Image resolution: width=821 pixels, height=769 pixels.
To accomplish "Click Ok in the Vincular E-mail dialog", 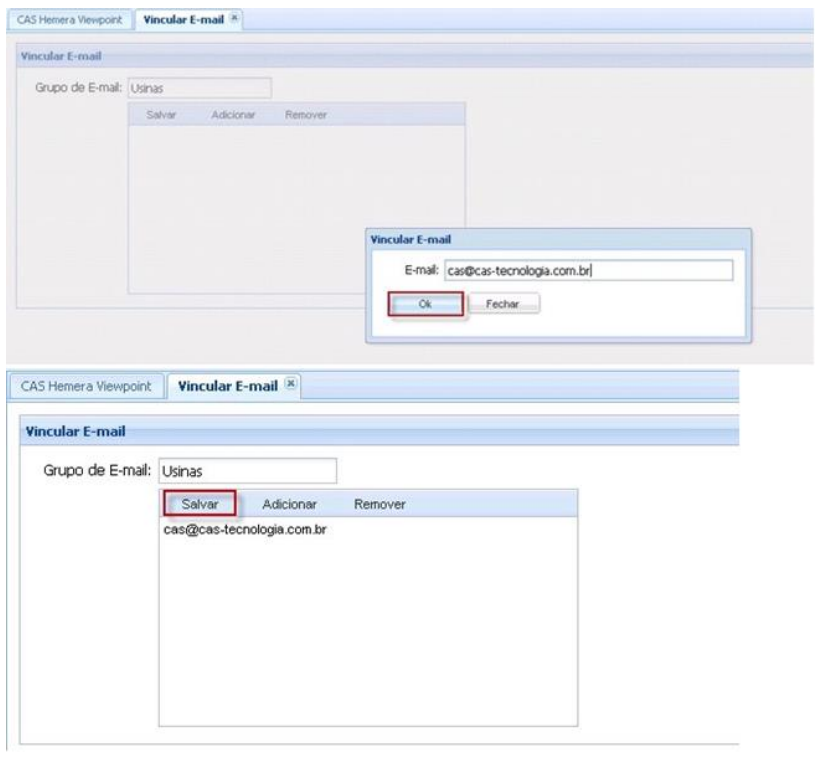I will click(426, 303).
